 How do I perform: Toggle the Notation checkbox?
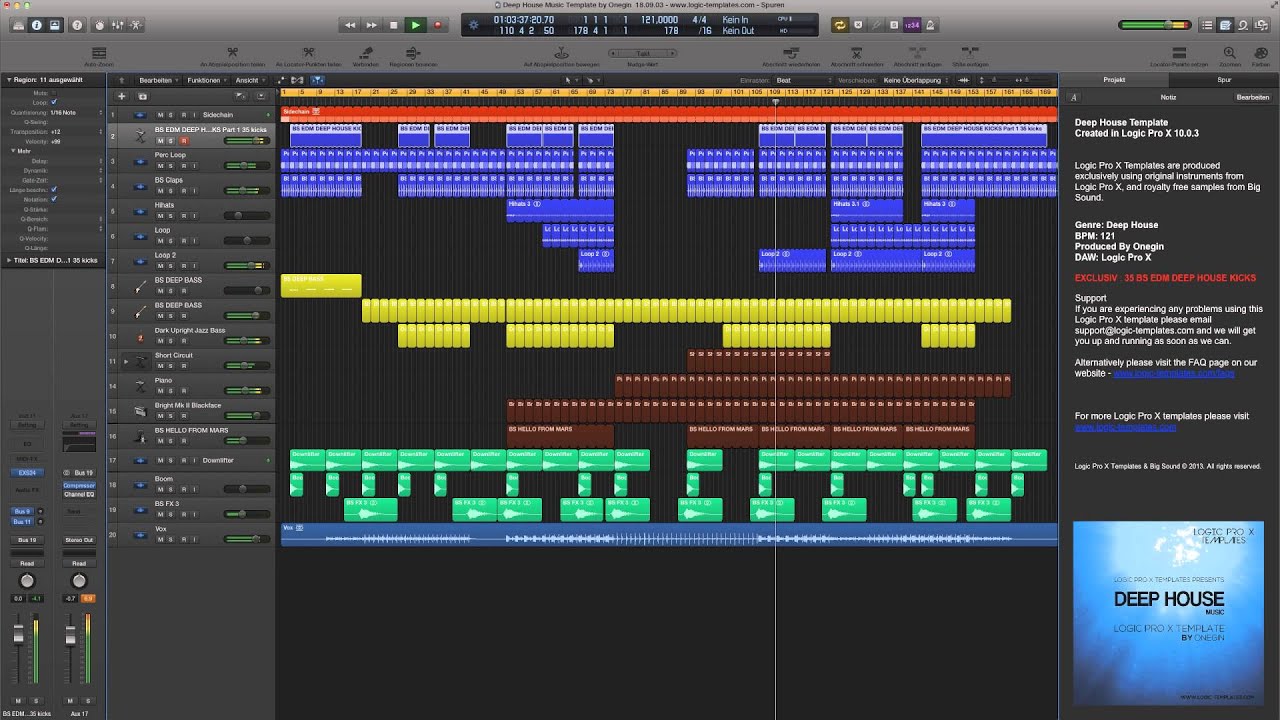(x=54, y=199)
